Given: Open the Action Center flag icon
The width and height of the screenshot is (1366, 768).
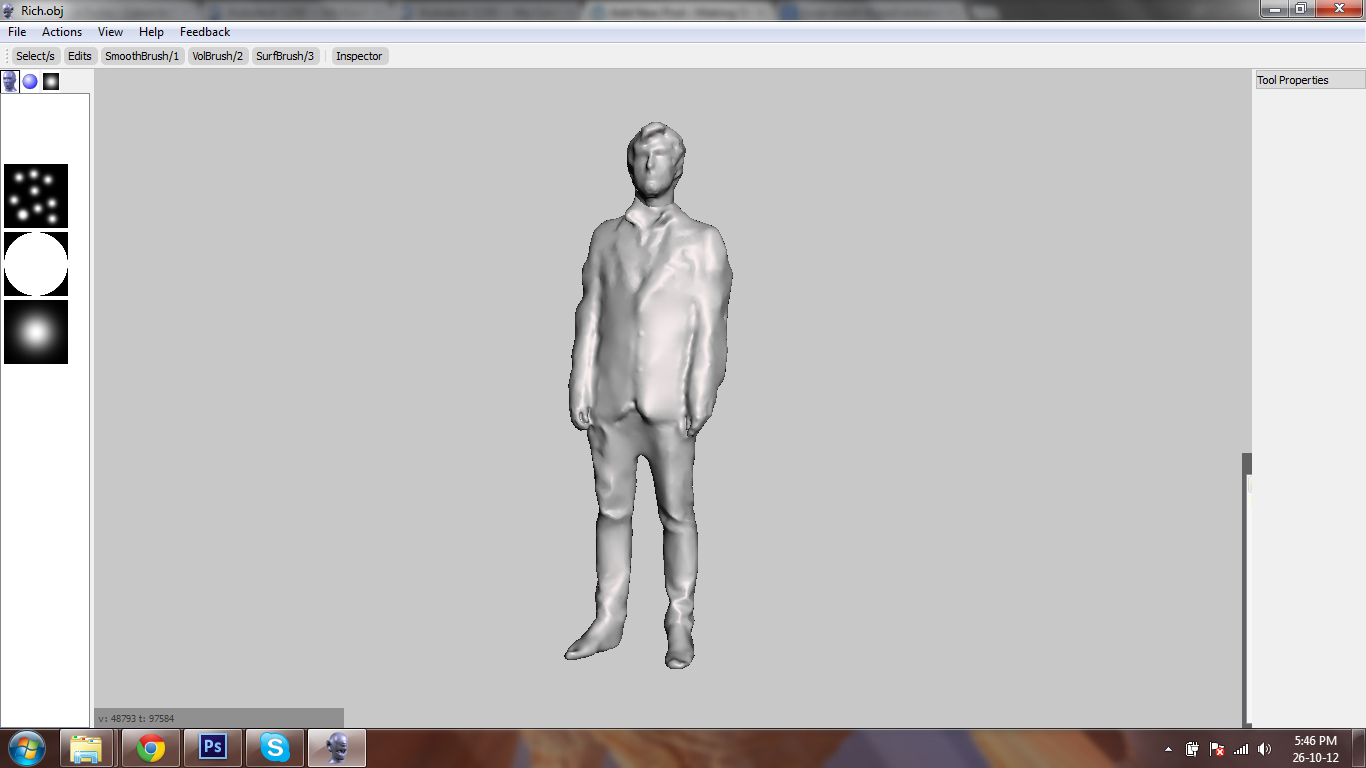Looking at the screenshot, I should click(x=1217, y=748).
